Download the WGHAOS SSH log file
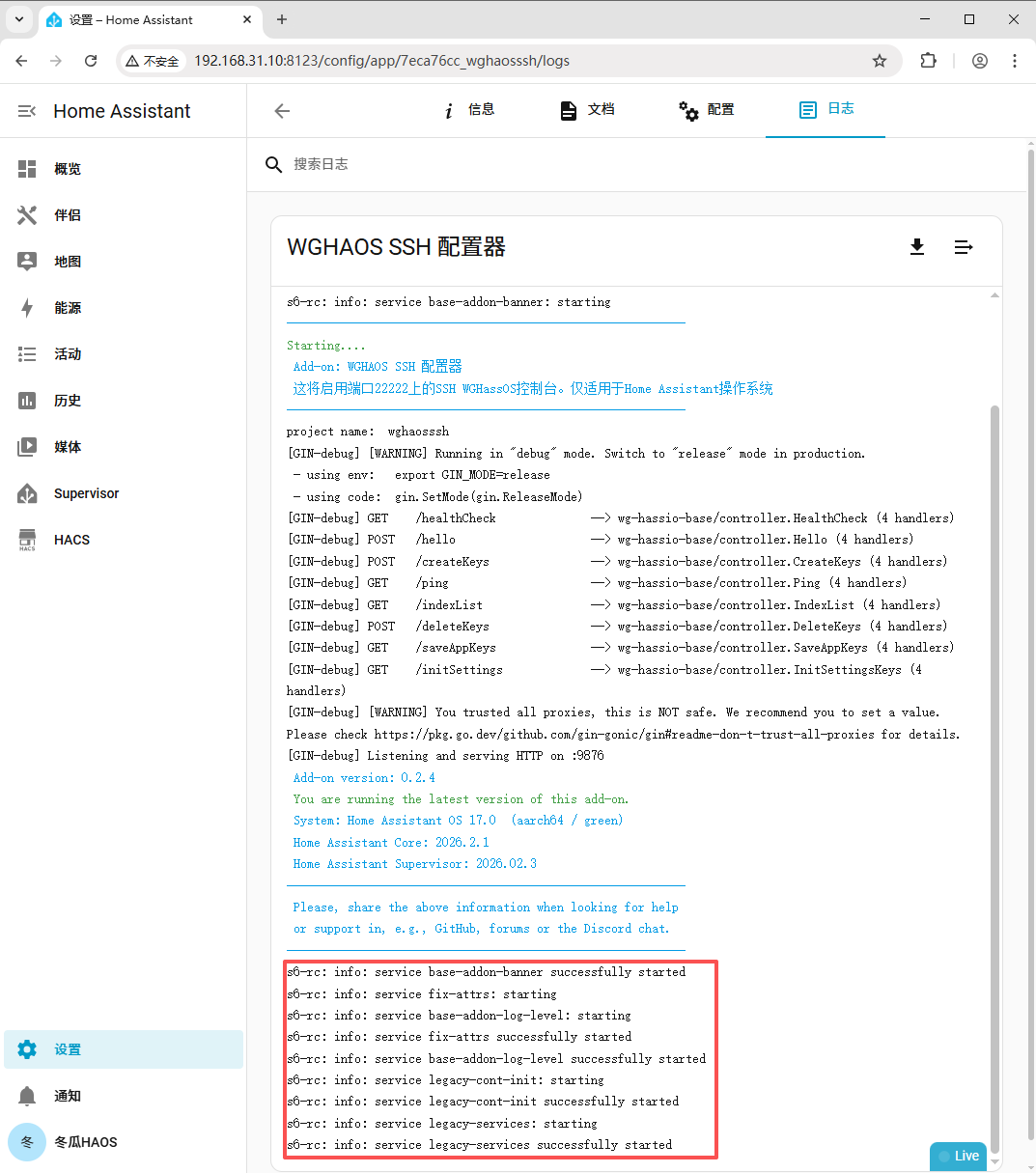 pyautogui.click(x=917, y=247)
